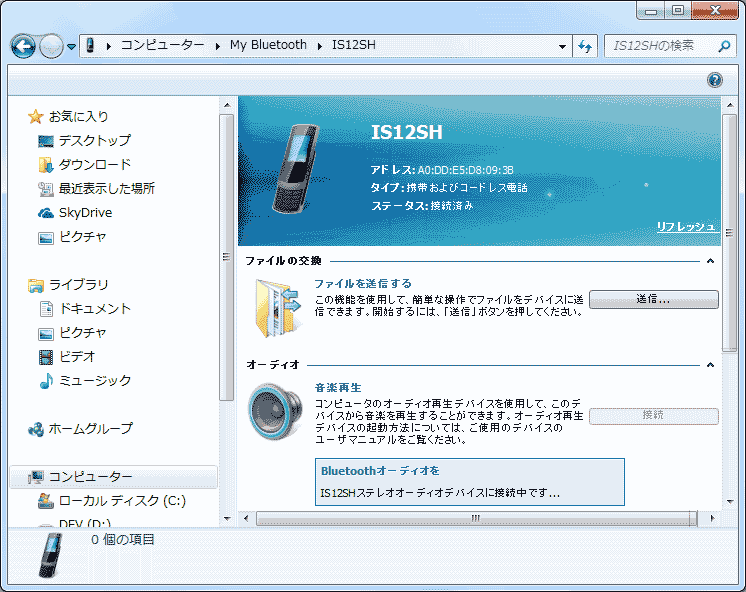Click the 送信... button
The image size is (746, 592).
pyautogui.click(x=654, y=299)
